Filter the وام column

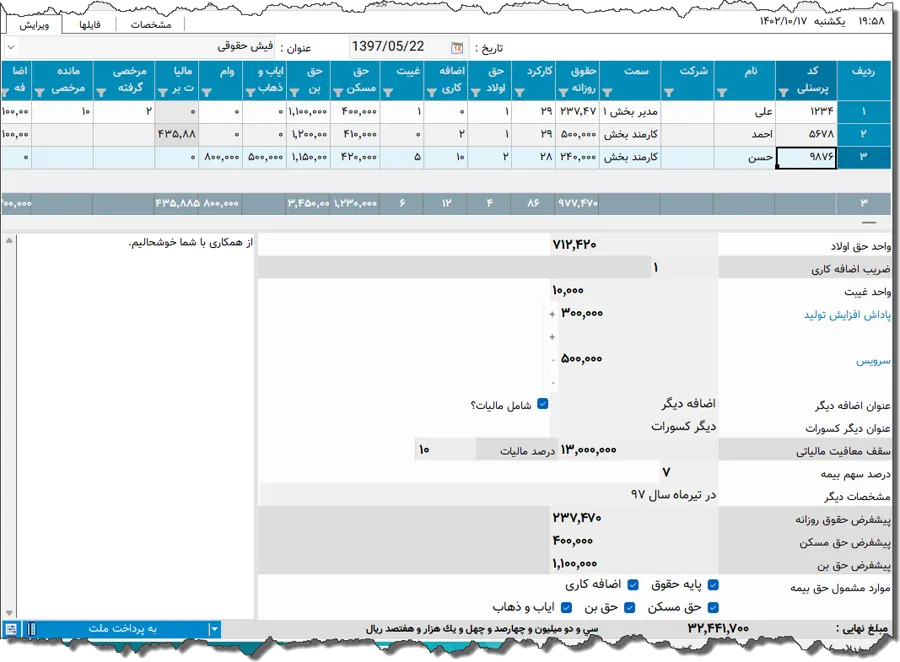click(x=207, y=92)
